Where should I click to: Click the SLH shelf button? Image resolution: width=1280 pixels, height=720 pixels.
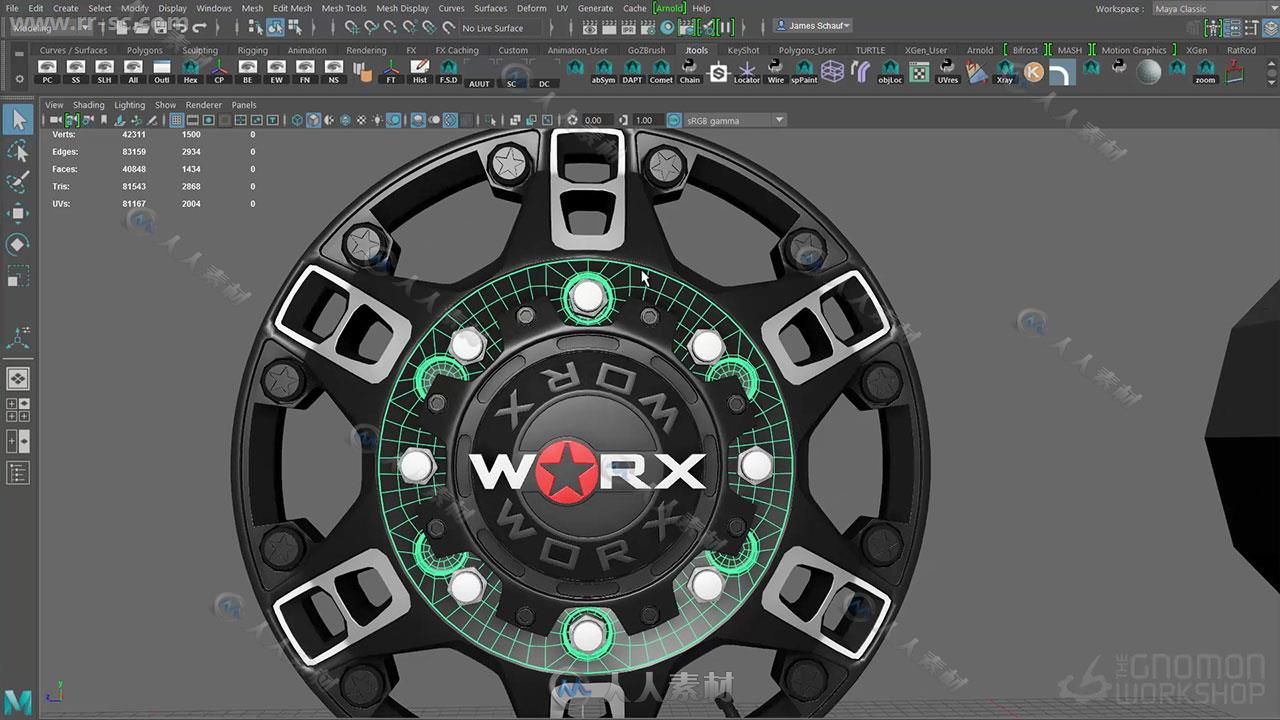104,71
